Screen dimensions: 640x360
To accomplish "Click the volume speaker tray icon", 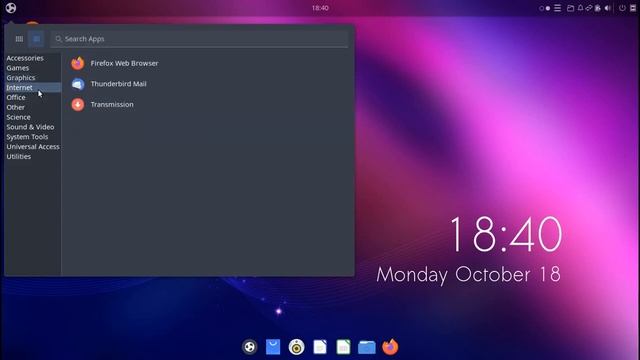I will [607, 8].
